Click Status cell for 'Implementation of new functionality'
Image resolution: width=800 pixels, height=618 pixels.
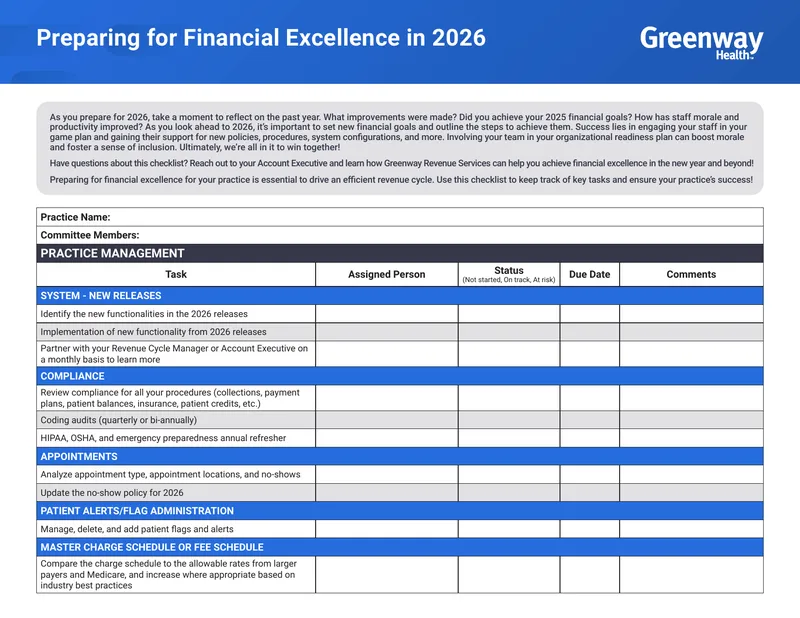pyautogui.click(x=509, y=332)
